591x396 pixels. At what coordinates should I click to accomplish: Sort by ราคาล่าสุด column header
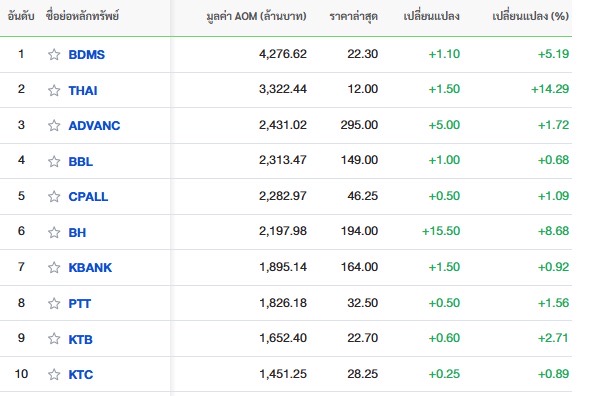point(354,16)
